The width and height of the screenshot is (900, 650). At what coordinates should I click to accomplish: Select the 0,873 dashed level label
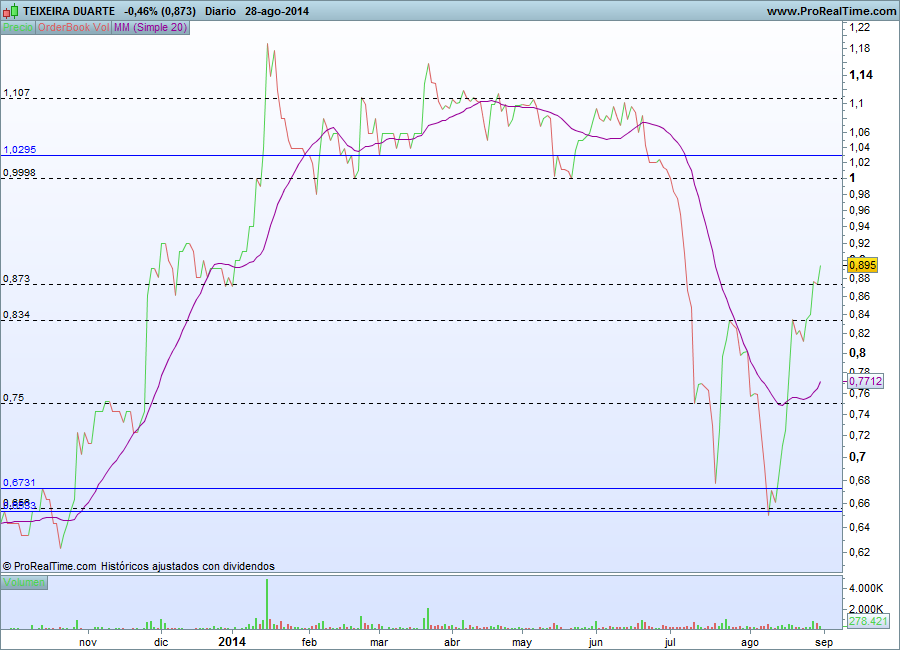[17, 278]
